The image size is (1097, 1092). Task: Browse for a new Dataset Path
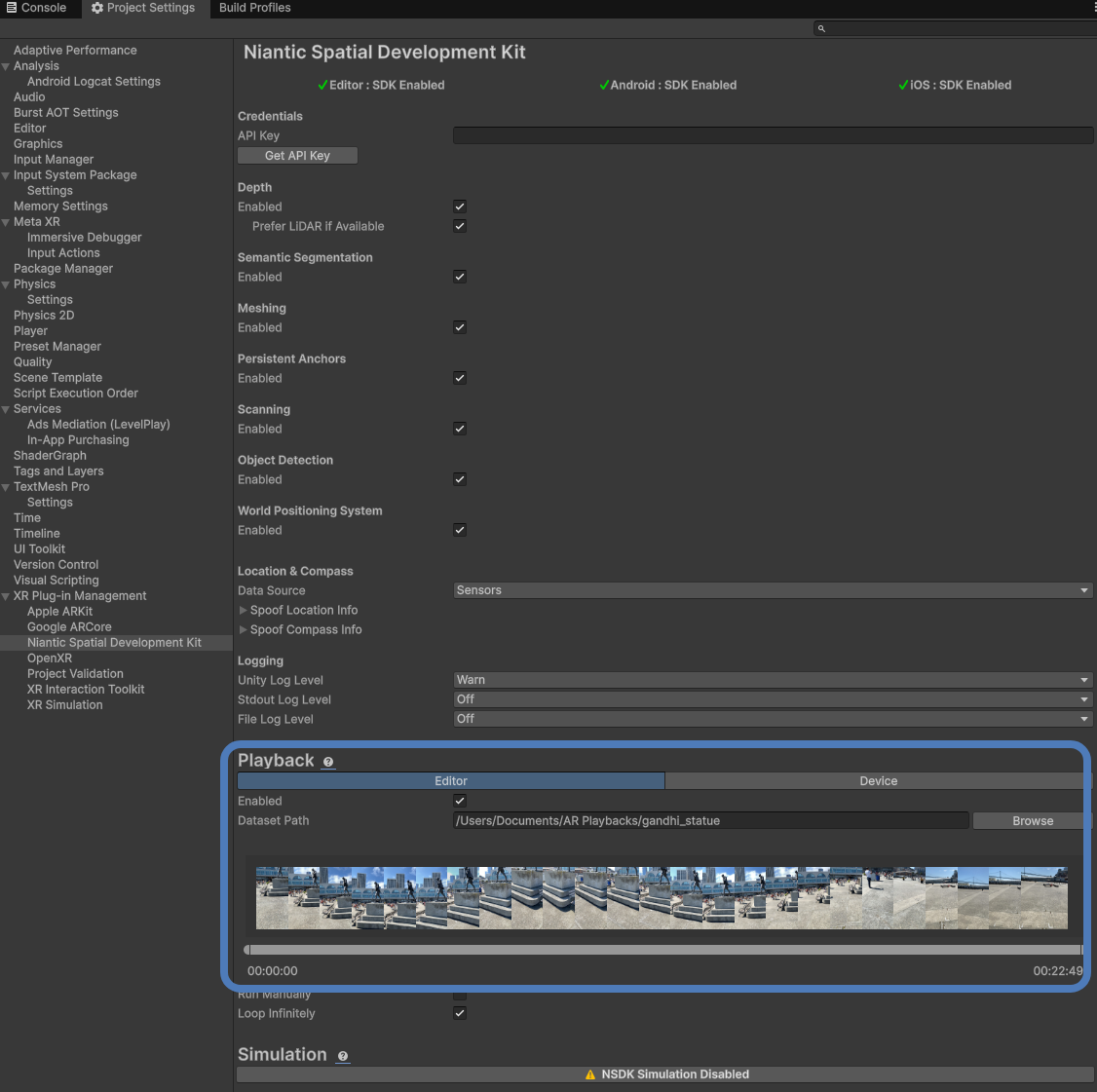1031,820
